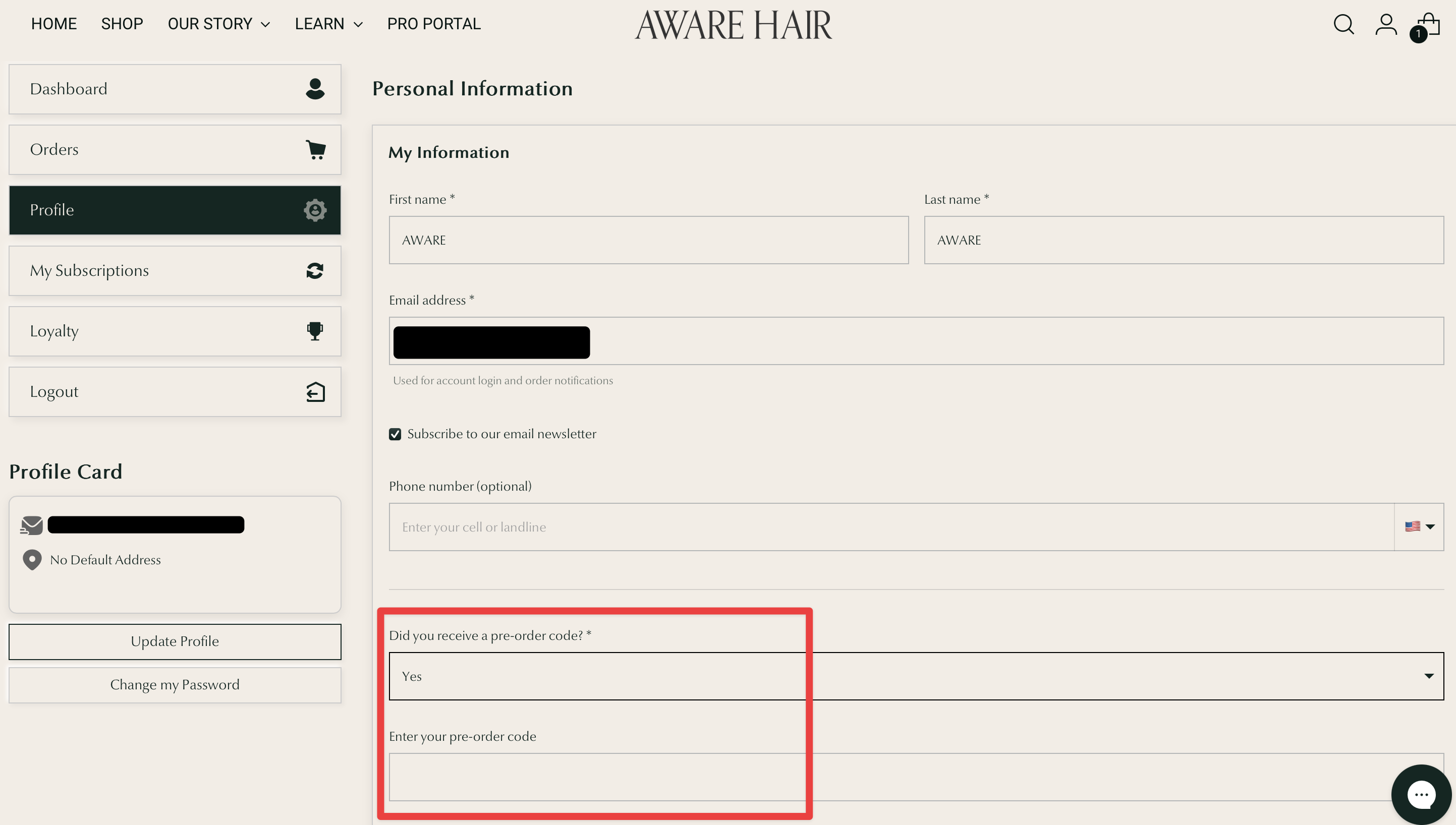
Task: Open the Dashboard sidebar item
Action: click(175, 89)
